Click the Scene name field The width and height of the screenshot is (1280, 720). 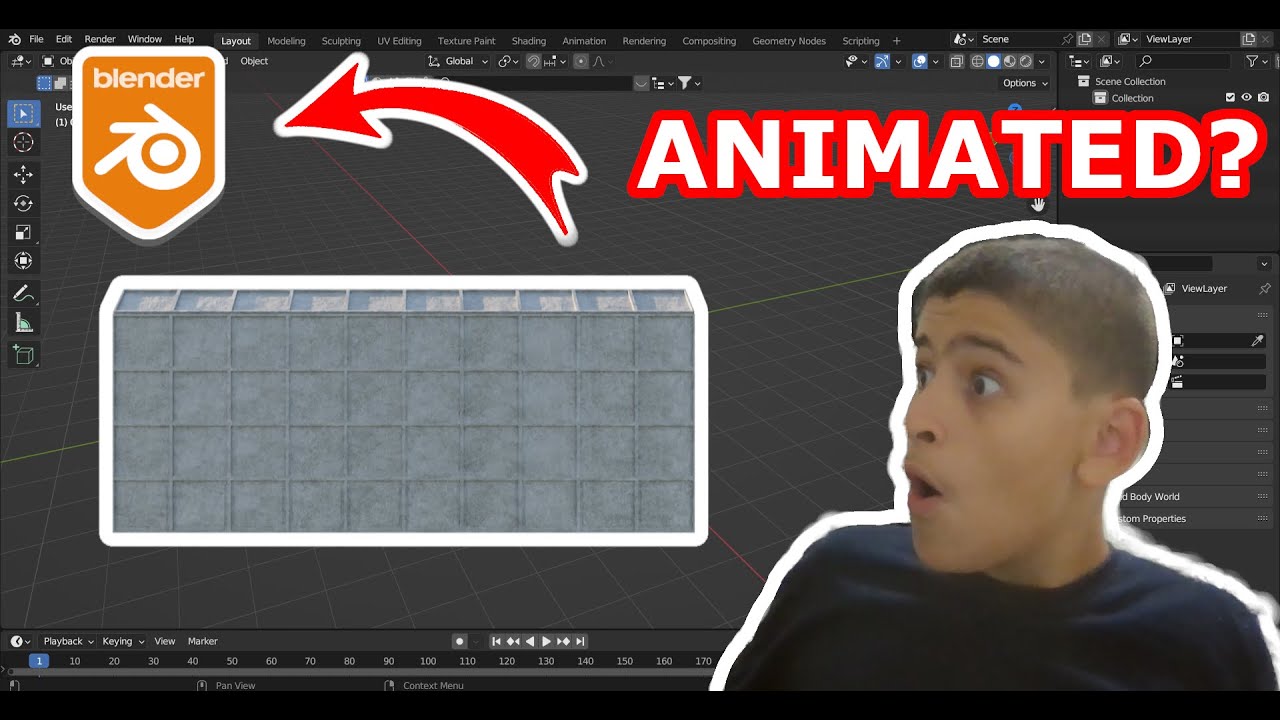pos(1017,39)
